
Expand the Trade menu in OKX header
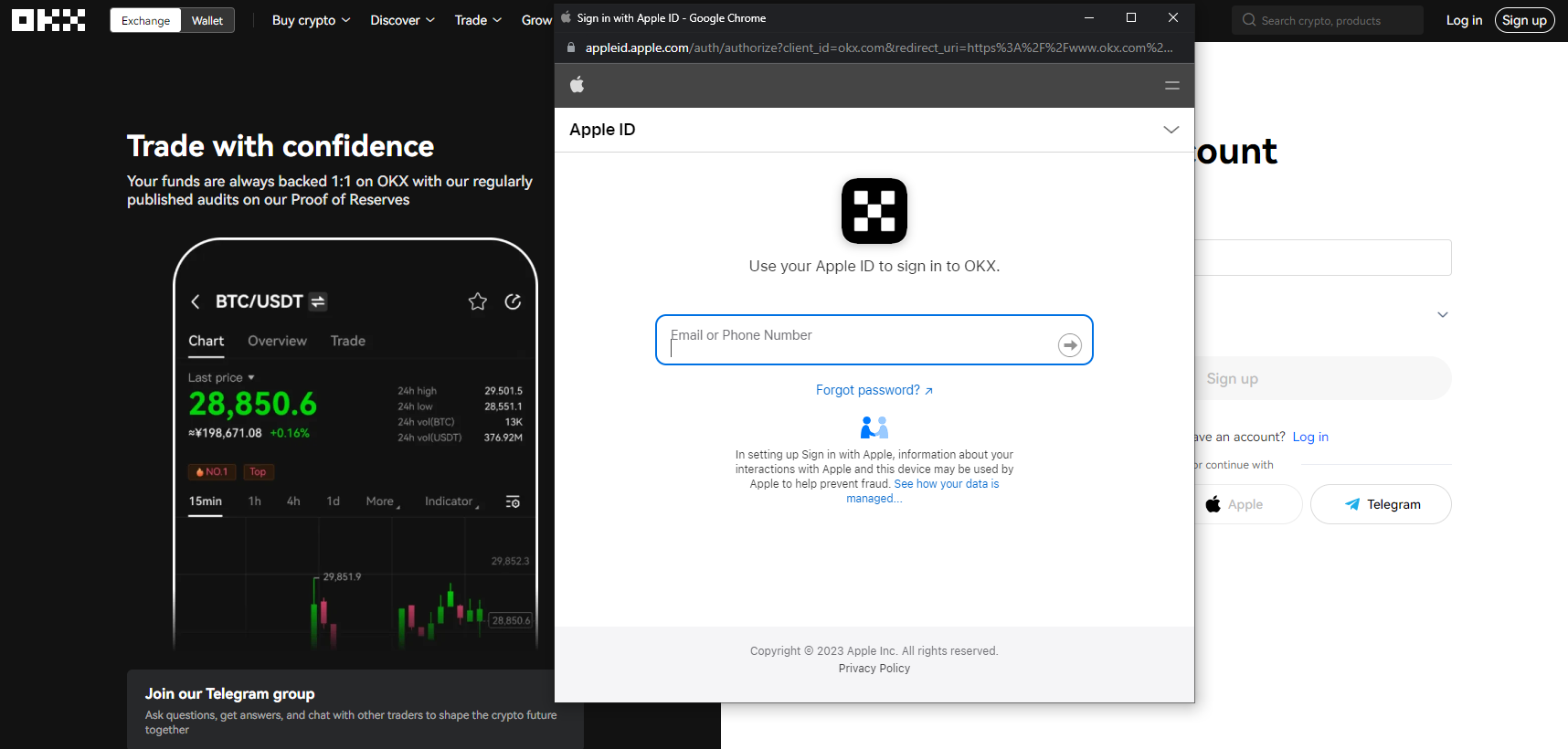pos(479,20)
